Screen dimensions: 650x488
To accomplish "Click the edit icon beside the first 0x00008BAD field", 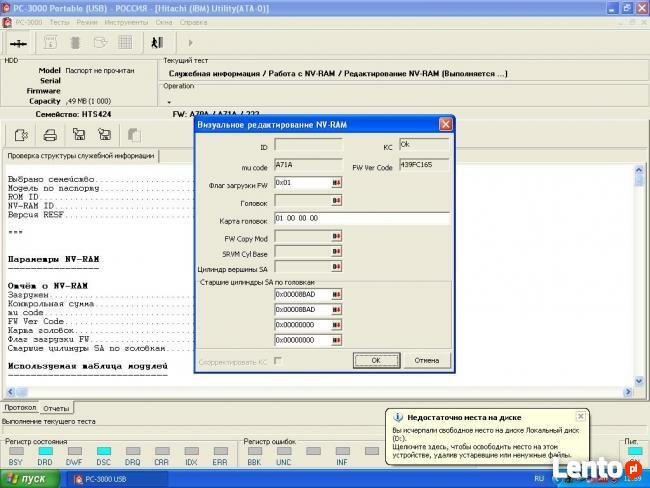I will (x=337, y=295).
